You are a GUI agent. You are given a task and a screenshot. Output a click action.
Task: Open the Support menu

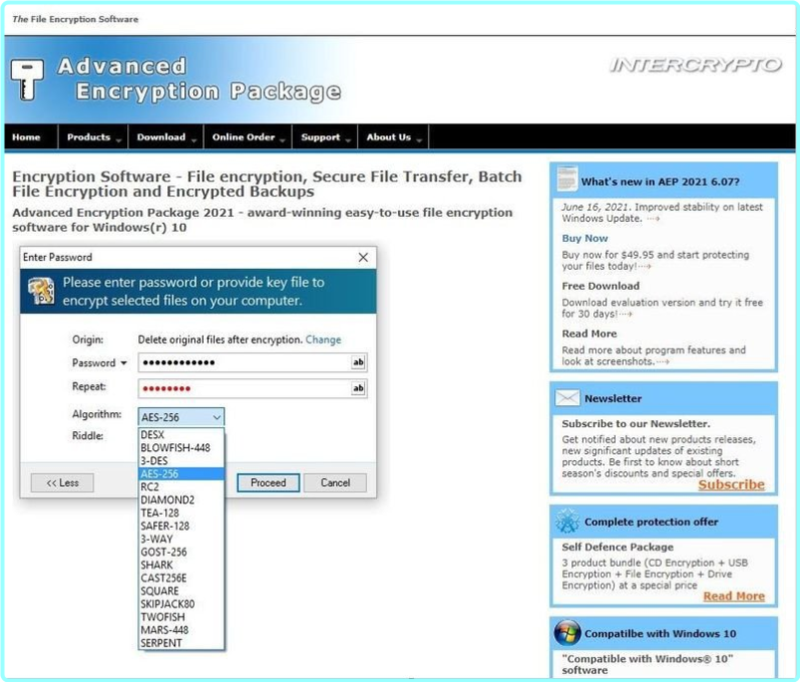(325, 137)
